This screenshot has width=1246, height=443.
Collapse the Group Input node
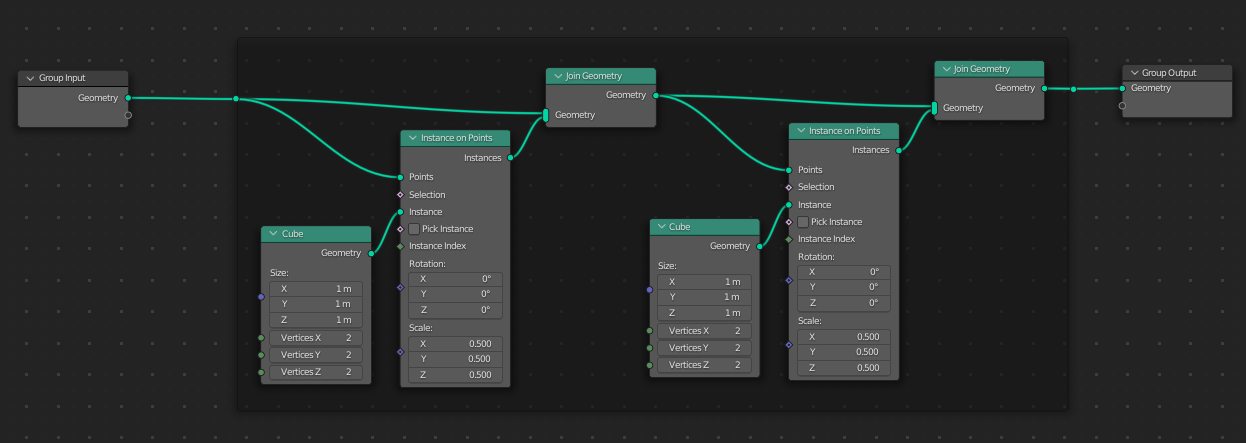pyautogui.click(x=30, y=78)
